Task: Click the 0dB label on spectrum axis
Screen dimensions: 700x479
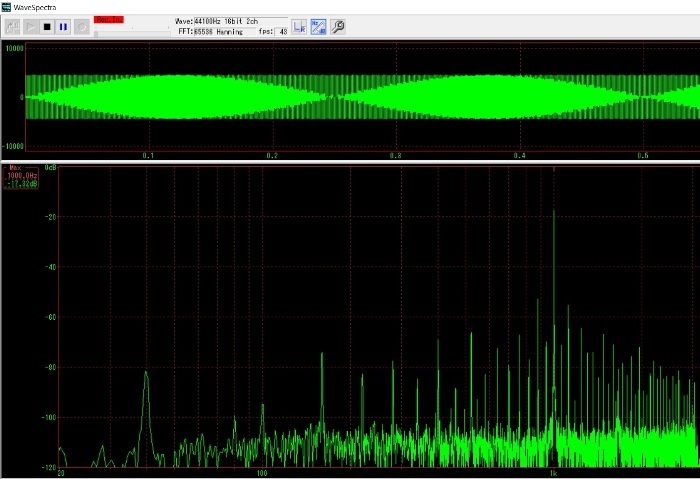Action: click(x=50, y=168)
